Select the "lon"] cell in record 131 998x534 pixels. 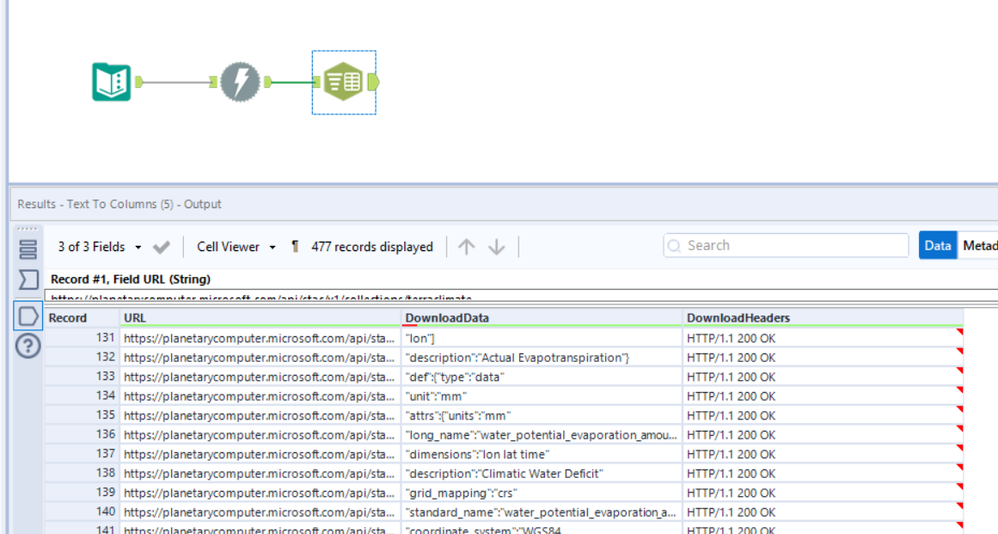click(x=542, y=338)
